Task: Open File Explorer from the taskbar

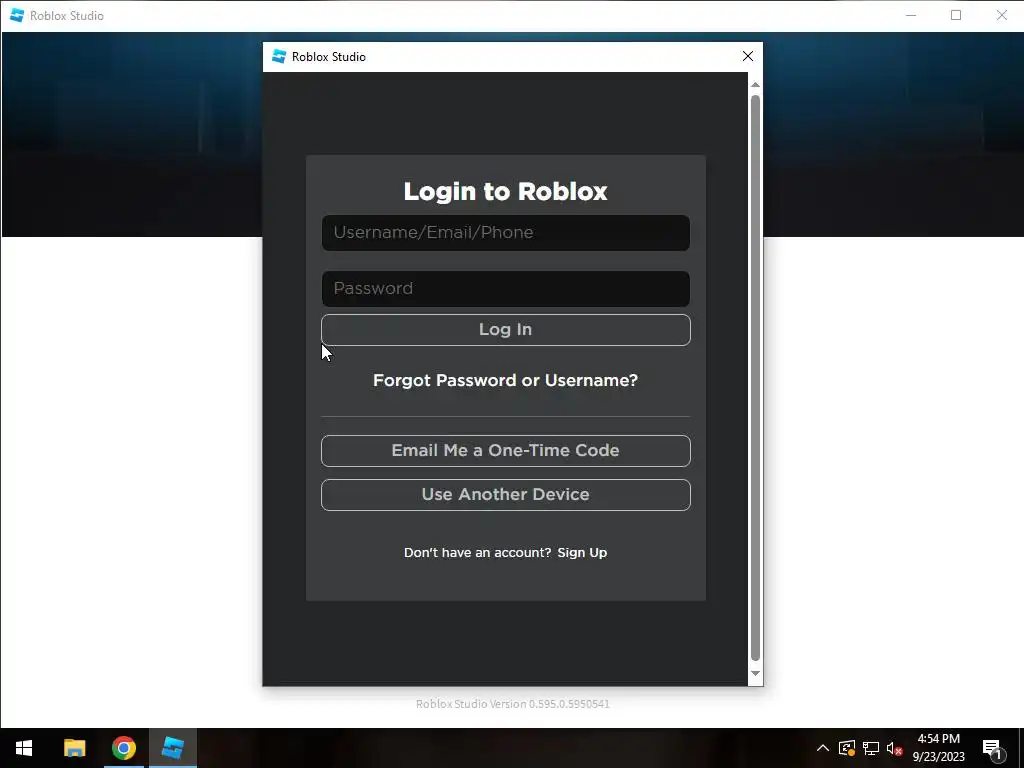Action: (74, 748)
